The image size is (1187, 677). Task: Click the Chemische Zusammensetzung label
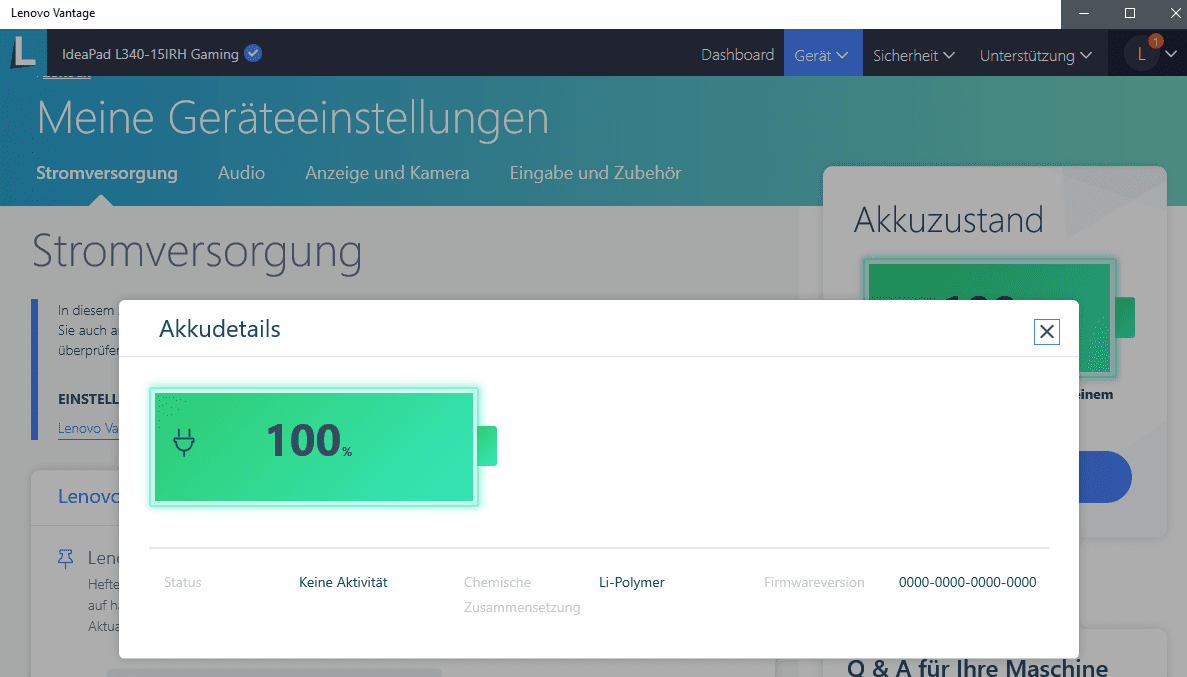[x=522, y=594]
